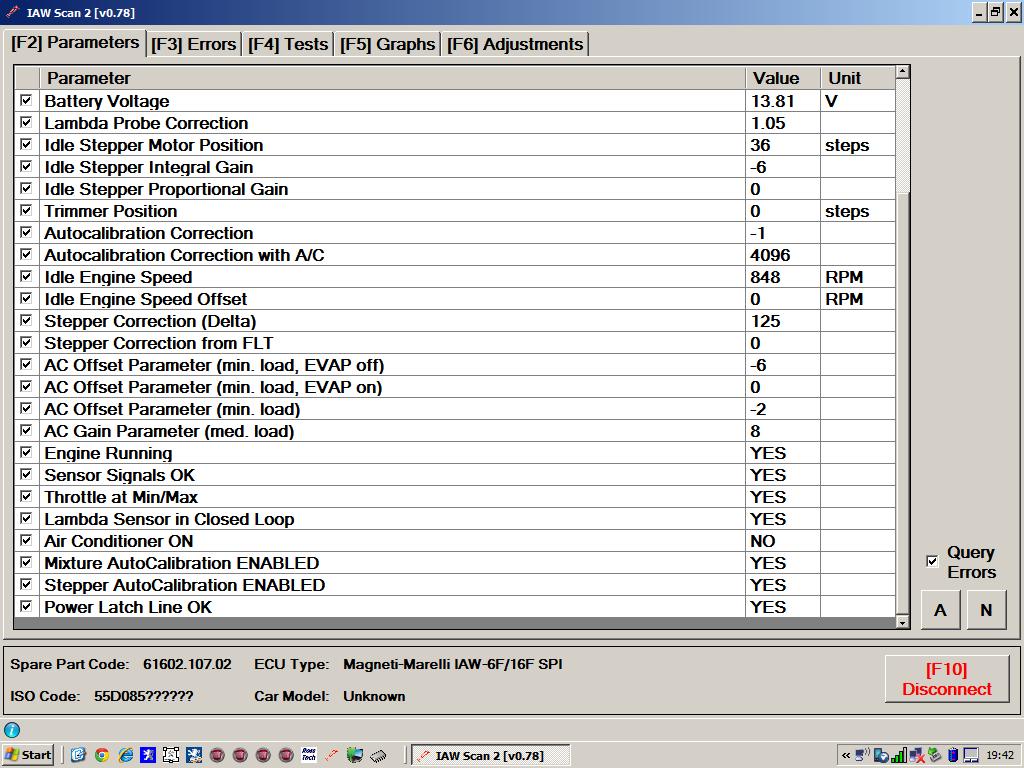Click the memory chip icon in quick launch
The width and height of the screenshot is (1024, 768).
pos(378,755)
